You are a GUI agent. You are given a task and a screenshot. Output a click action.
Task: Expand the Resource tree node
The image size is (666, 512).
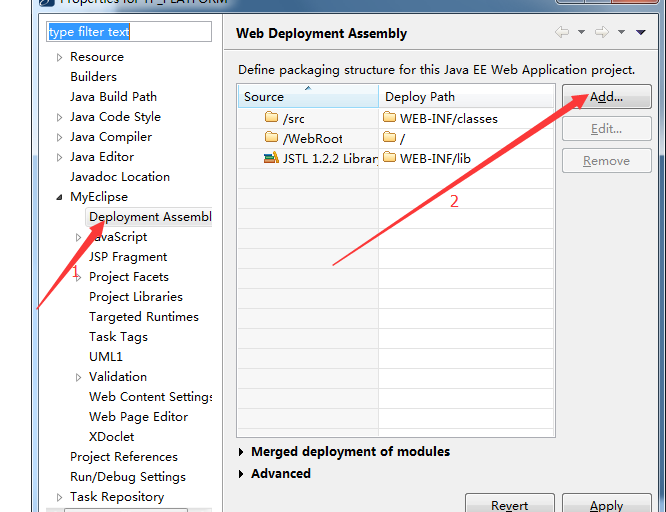point(59,57)
